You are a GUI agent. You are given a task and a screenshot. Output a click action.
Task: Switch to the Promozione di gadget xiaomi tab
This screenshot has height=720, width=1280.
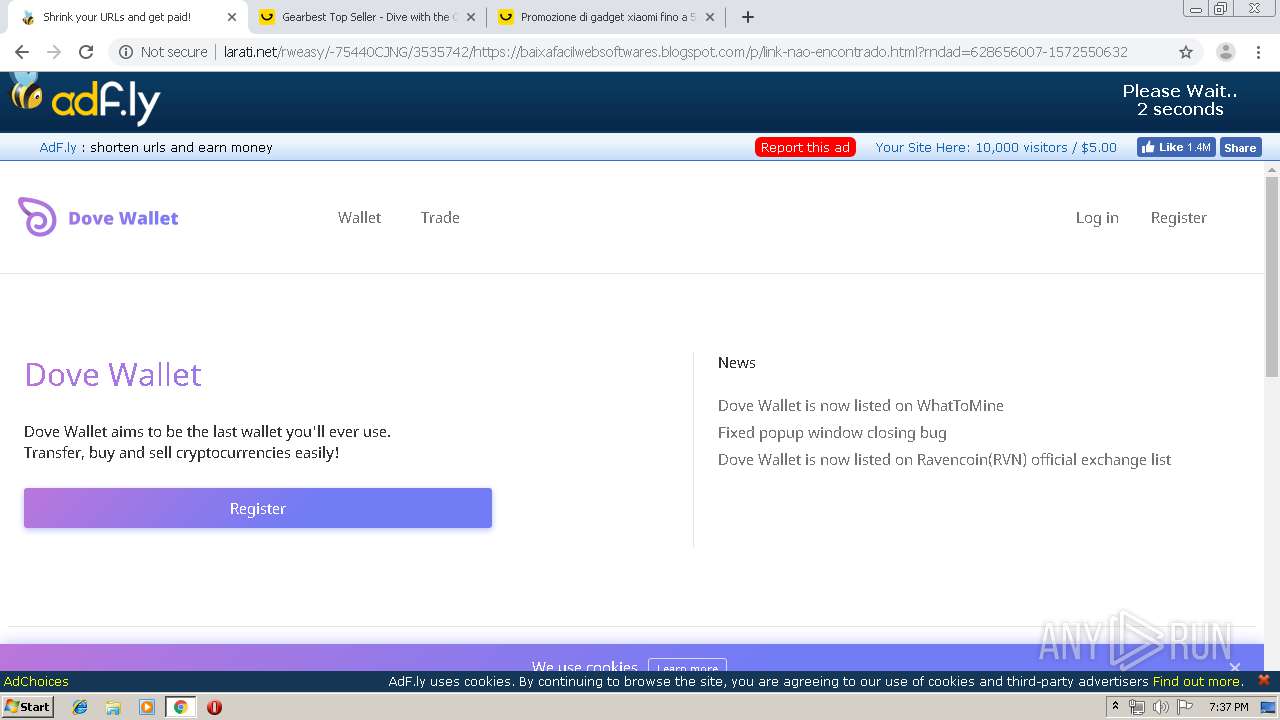[607, 17]
